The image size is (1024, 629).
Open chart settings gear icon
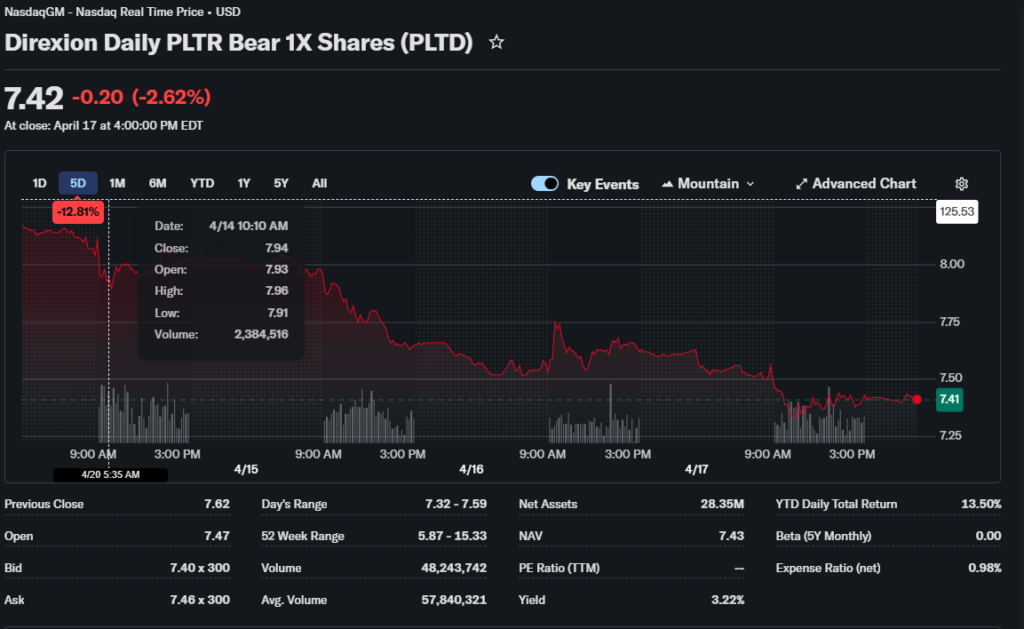[x=961, y=184]
